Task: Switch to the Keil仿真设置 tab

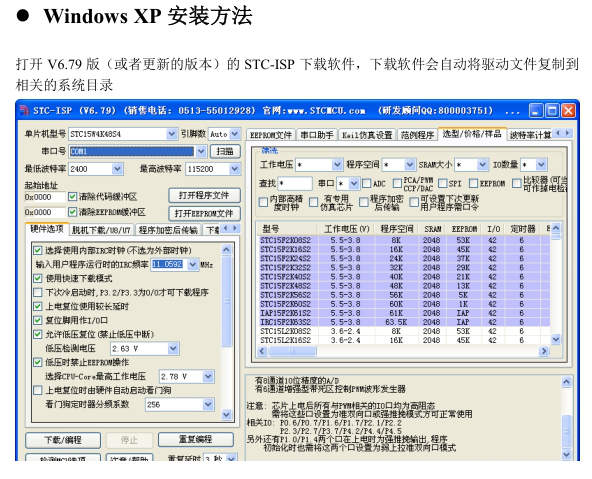Action: click(x=367, y=135)
